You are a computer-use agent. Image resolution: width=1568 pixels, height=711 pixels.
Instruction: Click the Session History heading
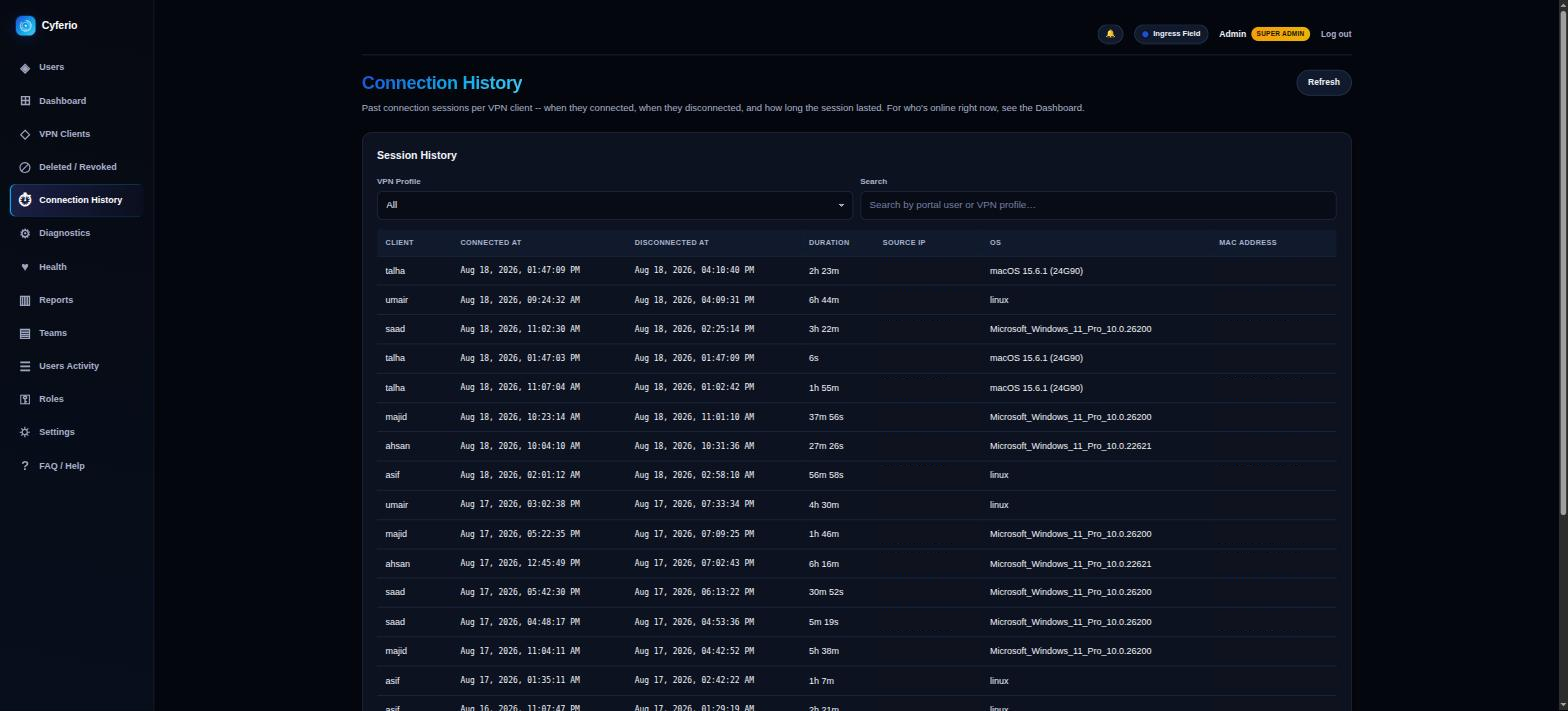click(x=417, y=155)
